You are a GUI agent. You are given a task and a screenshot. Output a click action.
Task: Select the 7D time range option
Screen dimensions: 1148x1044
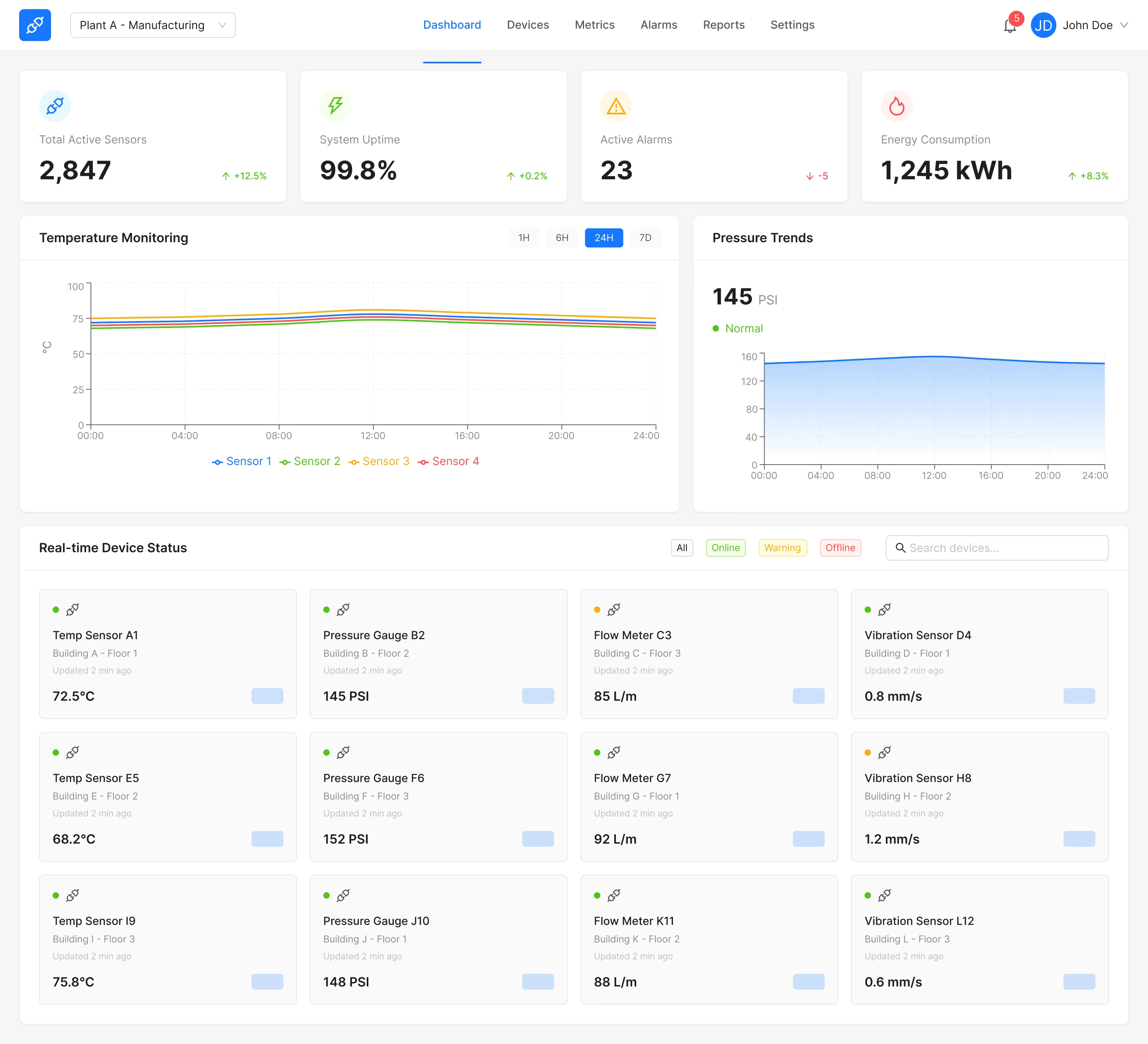tap(645, 238)
